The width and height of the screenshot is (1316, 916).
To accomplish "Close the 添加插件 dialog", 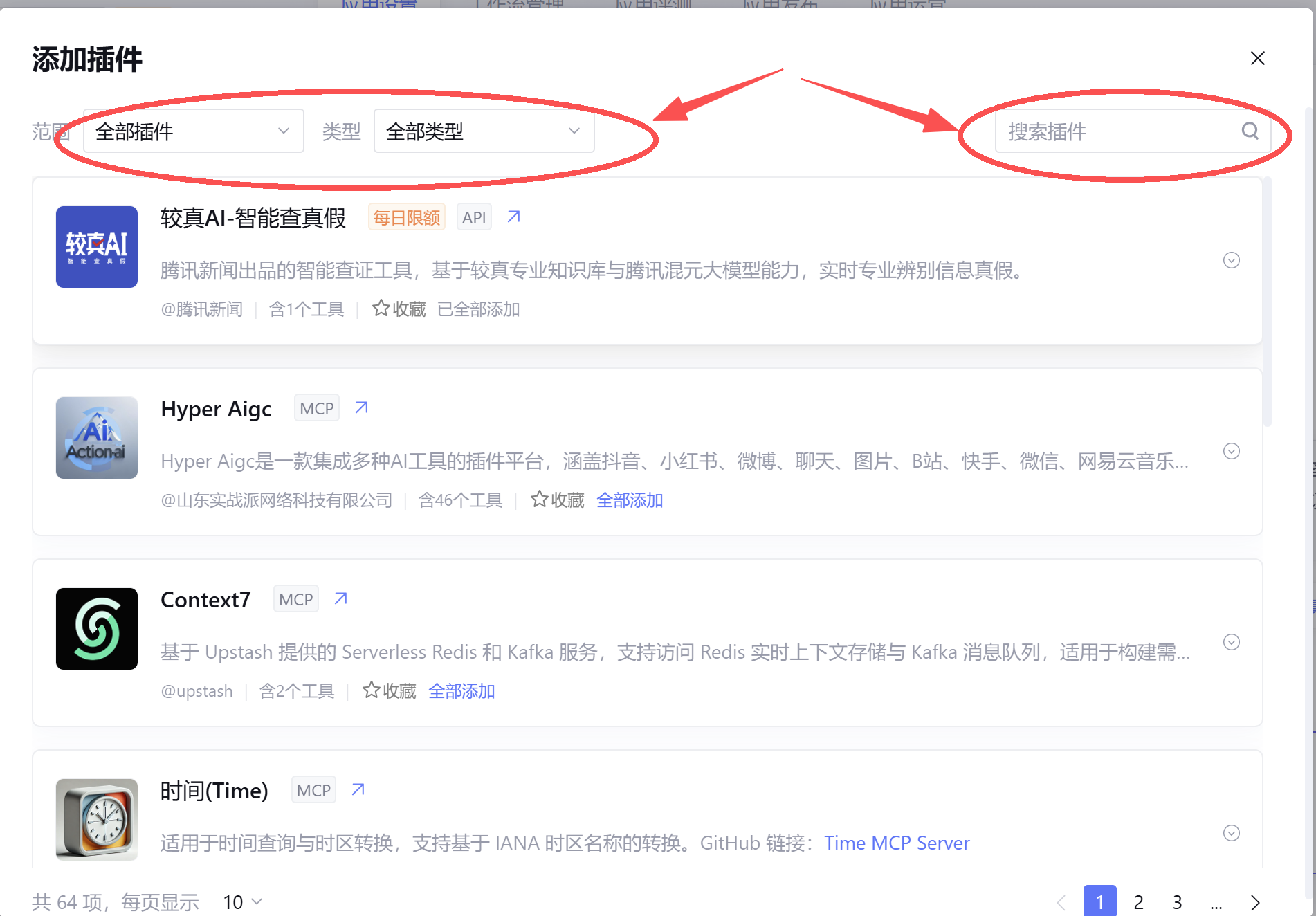I will pos(1257,58).
